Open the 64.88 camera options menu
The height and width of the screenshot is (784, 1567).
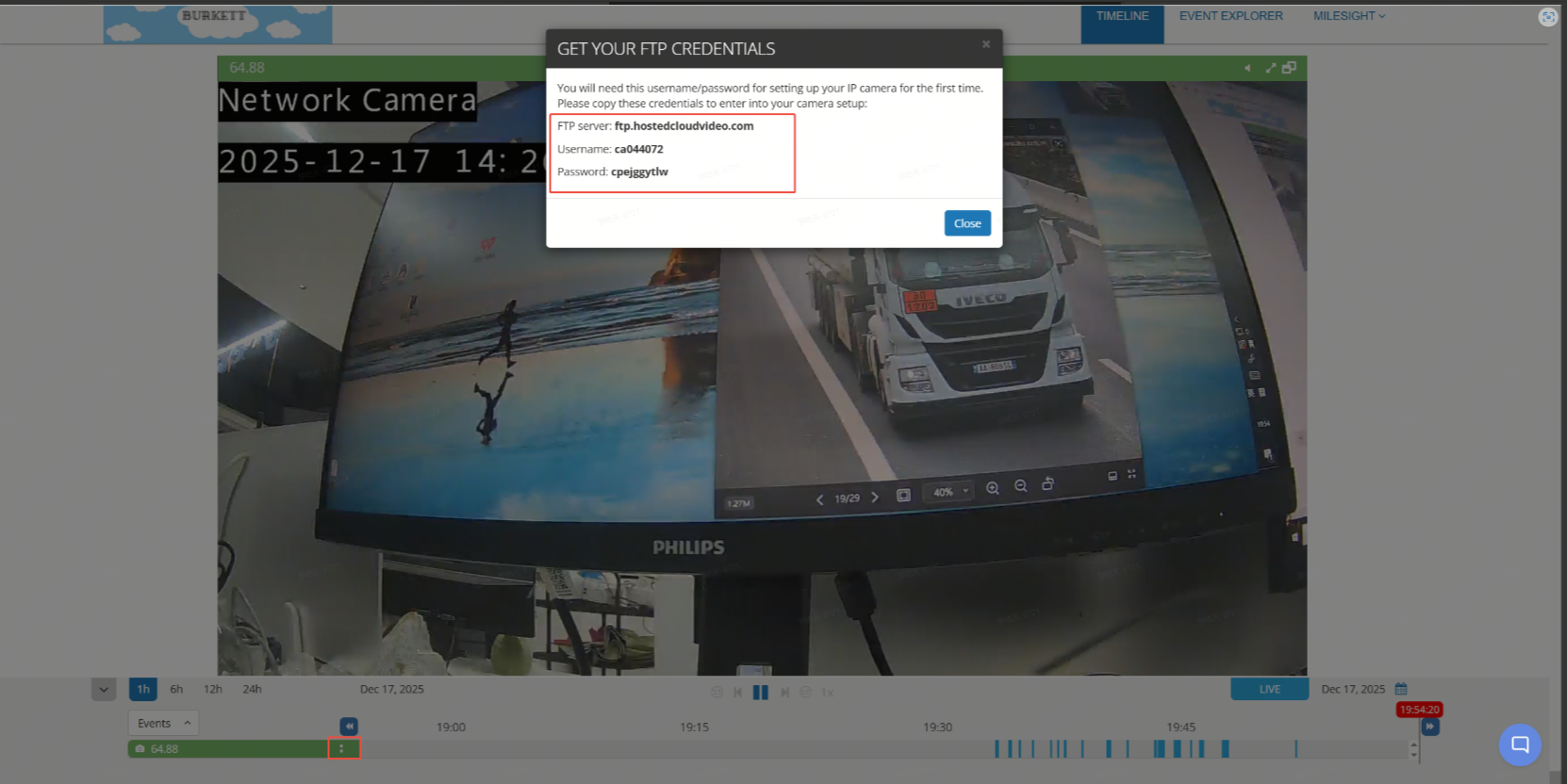pyautogui.click(x=342, y=749)
